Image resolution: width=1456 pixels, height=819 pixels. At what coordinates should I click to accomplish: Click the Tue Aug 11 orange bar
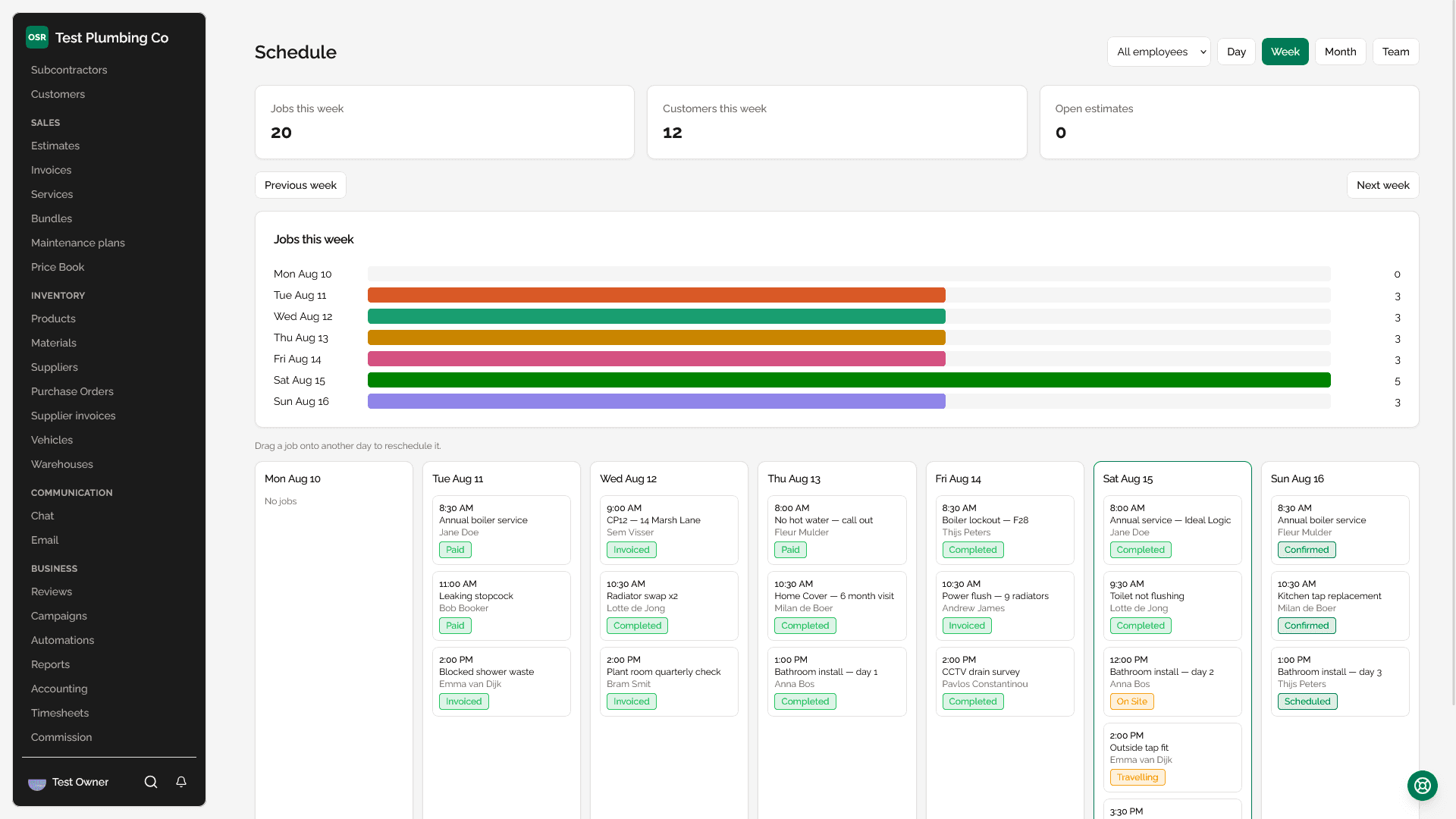[x=657, y=295]
